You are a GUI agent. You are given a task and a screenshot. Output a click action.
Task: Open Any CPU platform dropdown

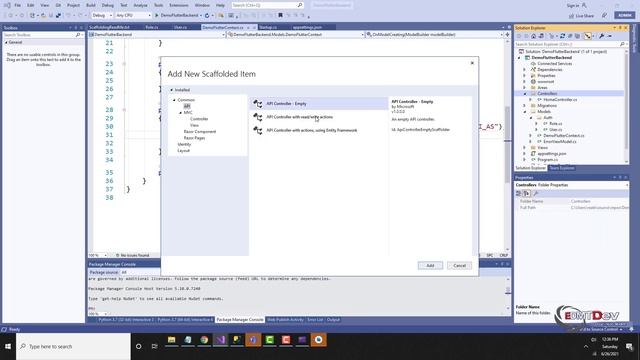point(133,15)
